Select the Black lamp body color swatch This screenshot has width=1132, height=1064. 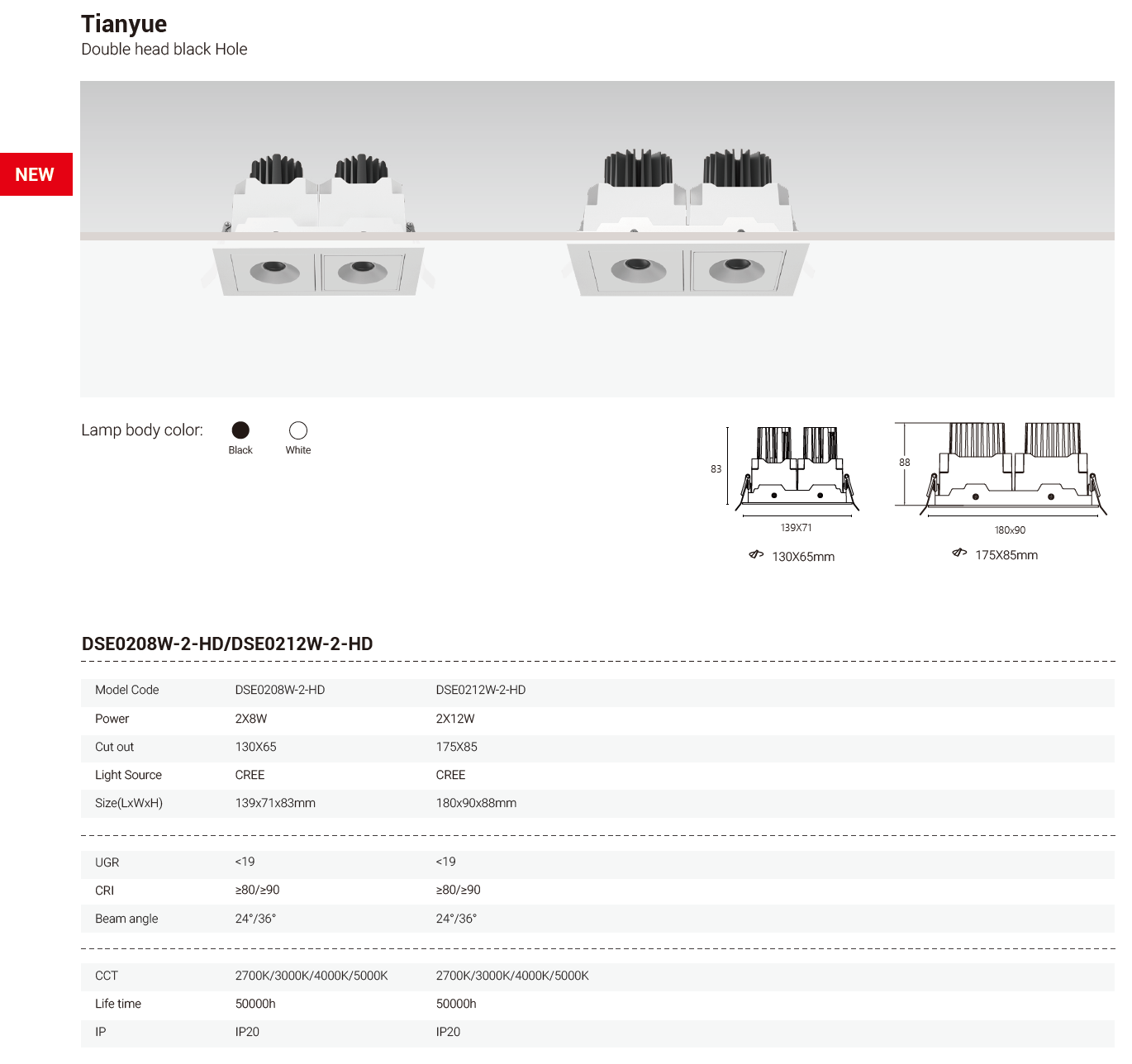[240, 430]
